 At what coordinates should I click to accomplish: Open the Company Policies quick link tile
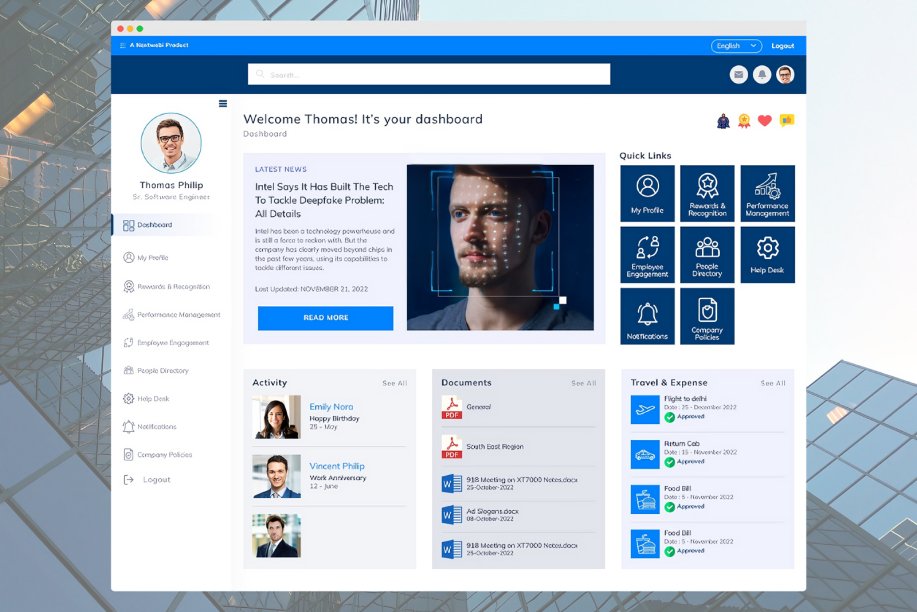[707, 316]
